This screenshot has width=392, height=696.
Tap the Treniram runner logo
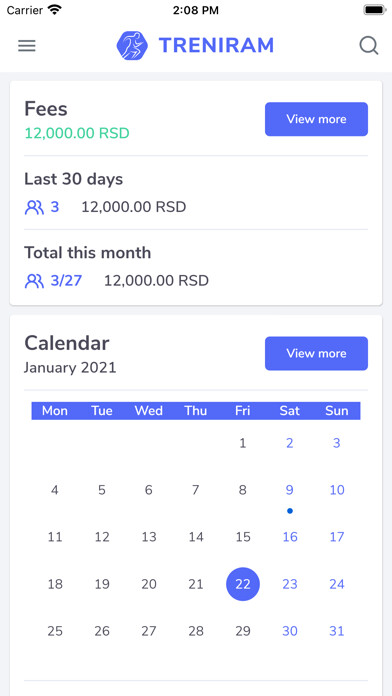click(x=132, y=45)
